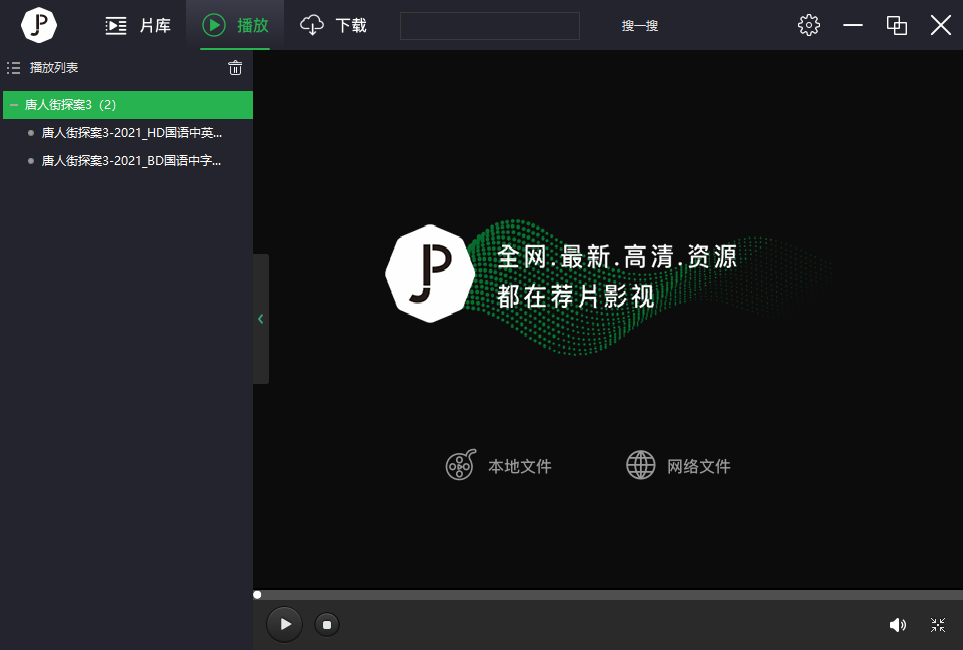Switch to the 播放 tab
Image resolution: width=963 pixels, height=650 pixels.
click(235, 25)
